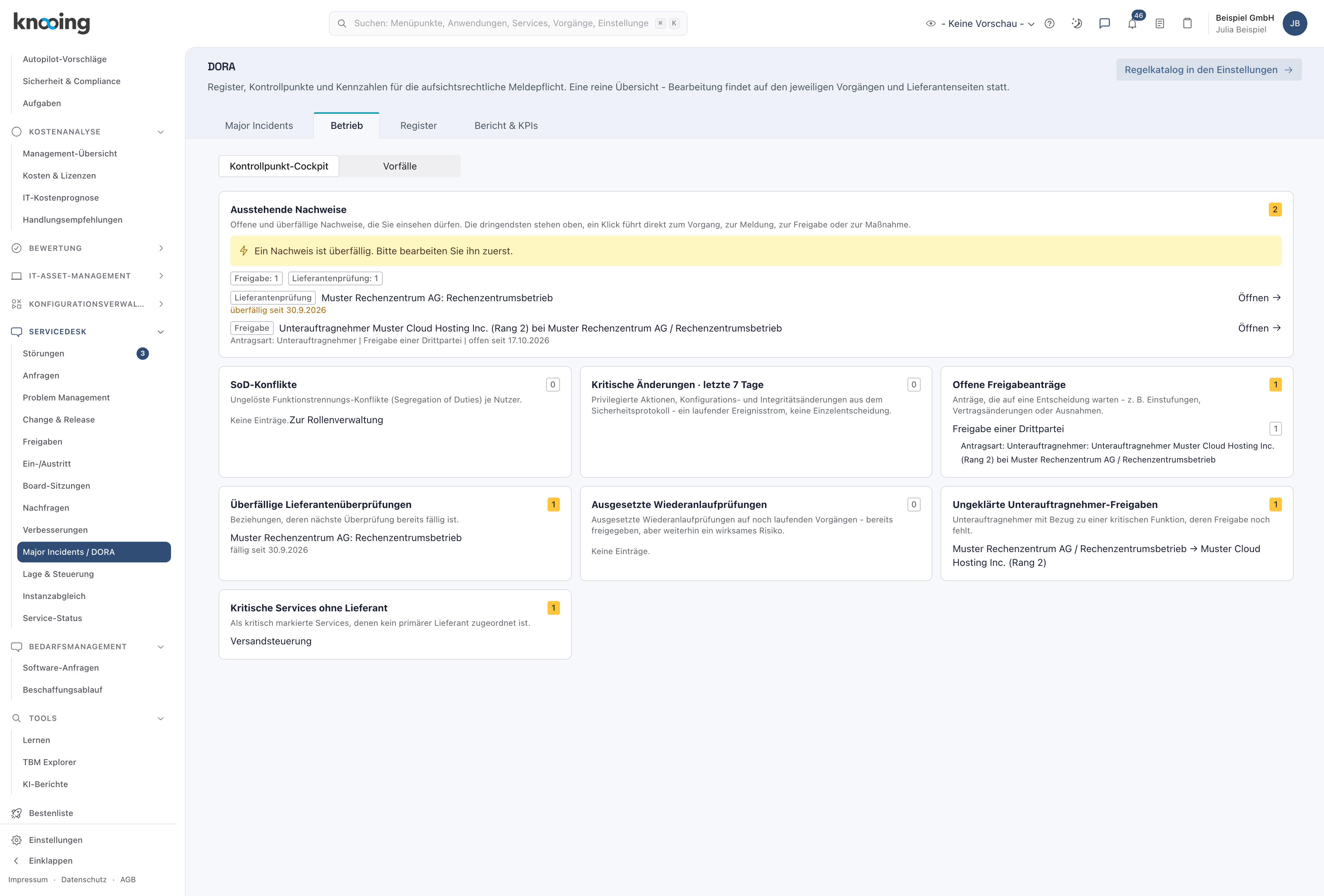Collapse the Servicedesk section chevron
The image size is (1324, 896).
(x=161, y=331)
